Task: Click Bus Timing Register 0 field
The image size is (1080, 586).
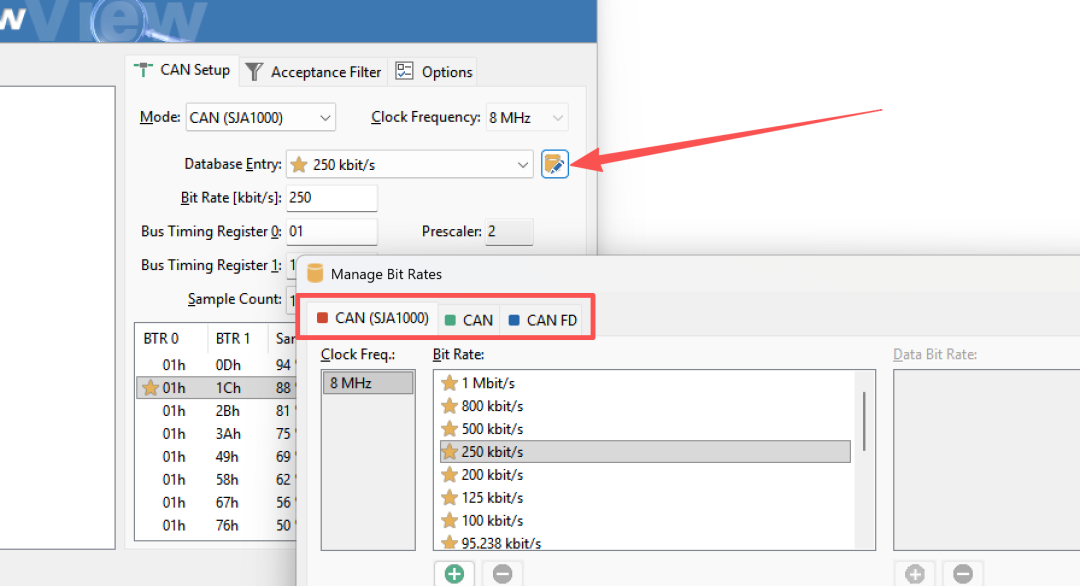Action: (332, 231)
